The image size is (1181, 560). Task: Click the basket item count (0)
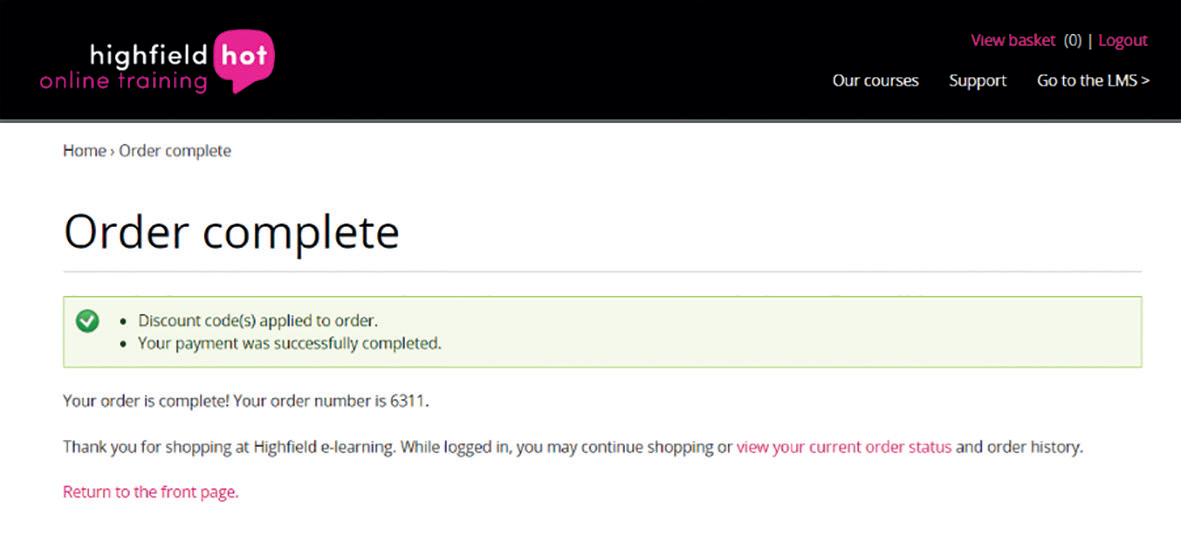(x=1072, y=41)
